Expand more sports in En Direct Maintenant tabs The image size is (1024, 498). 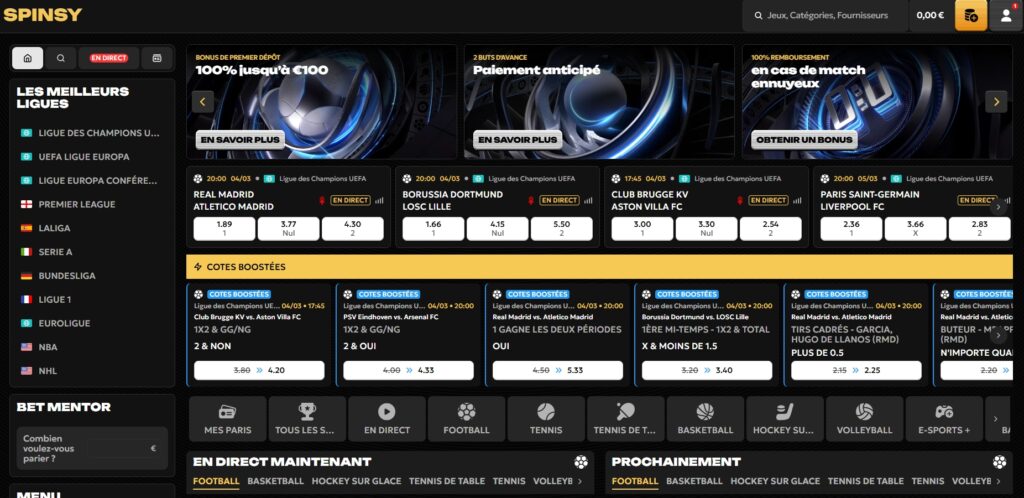click(x=580, y=482)
